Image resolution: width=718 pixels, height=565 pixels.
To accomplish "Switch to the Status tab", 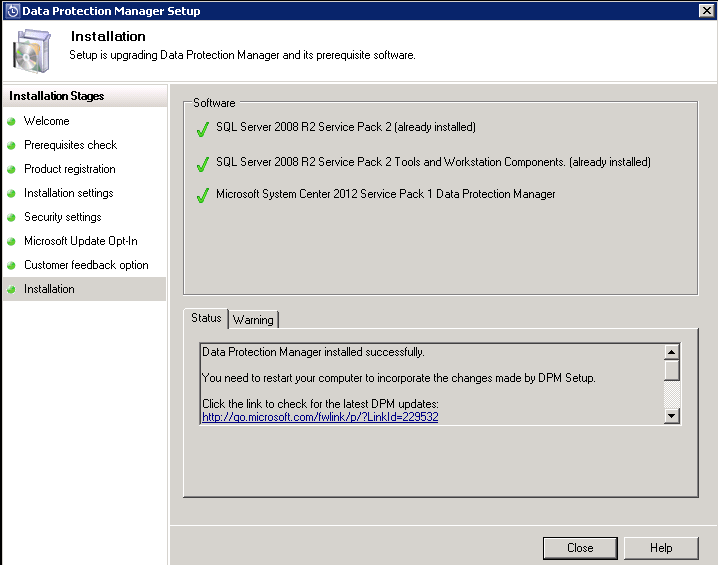I will (206, 318).
